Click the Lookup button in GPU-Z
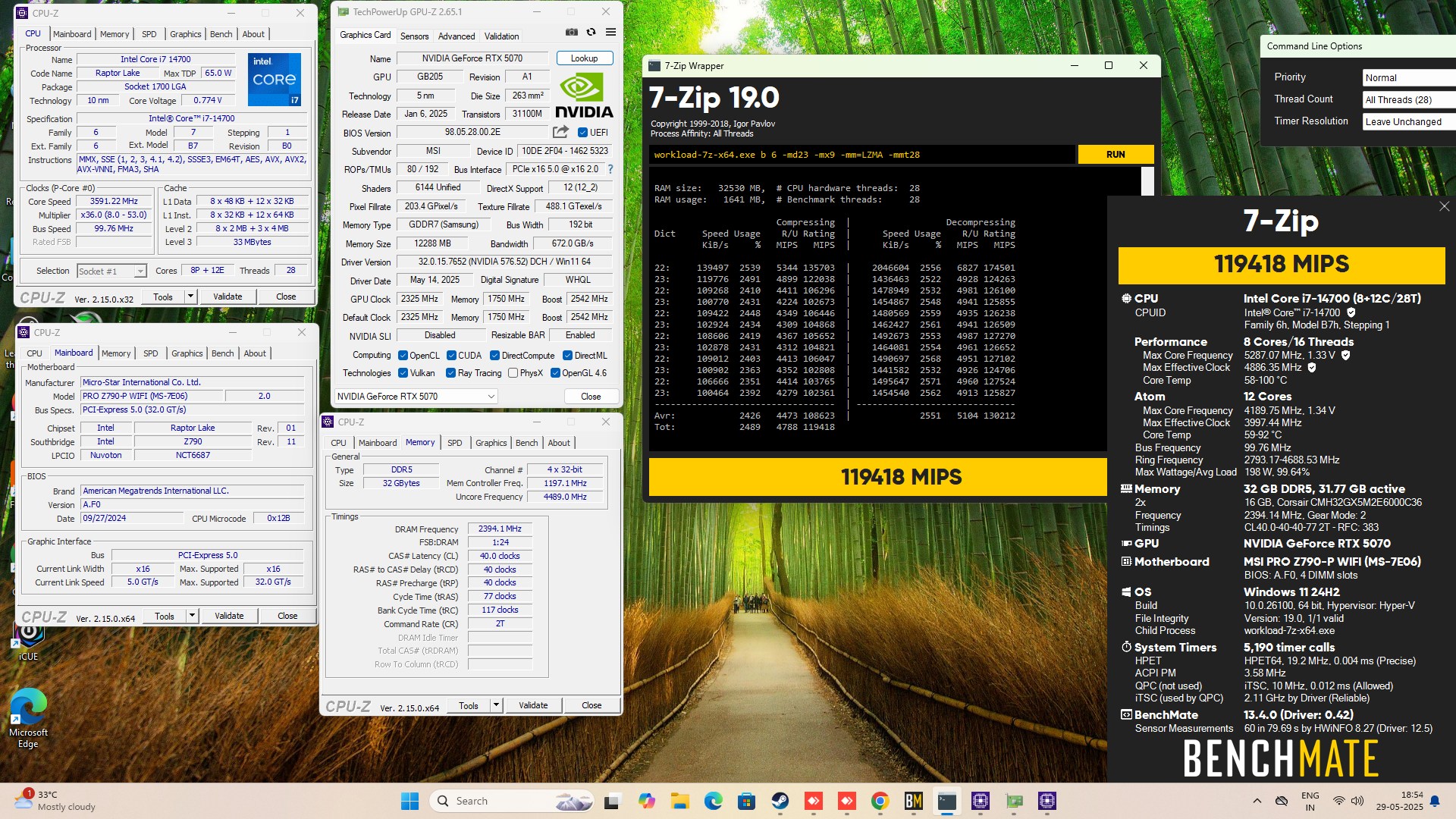This screenshot has height=819, width=1456. pyautogui.click(x=584, y=58)
